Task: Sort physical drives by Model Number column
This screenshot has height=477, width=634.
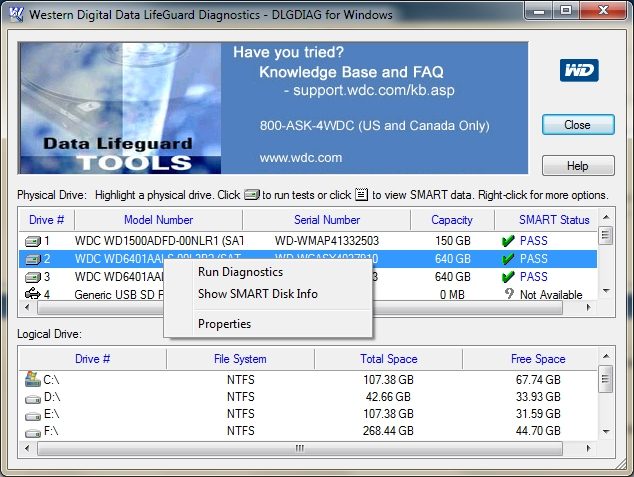Action: 158,220
